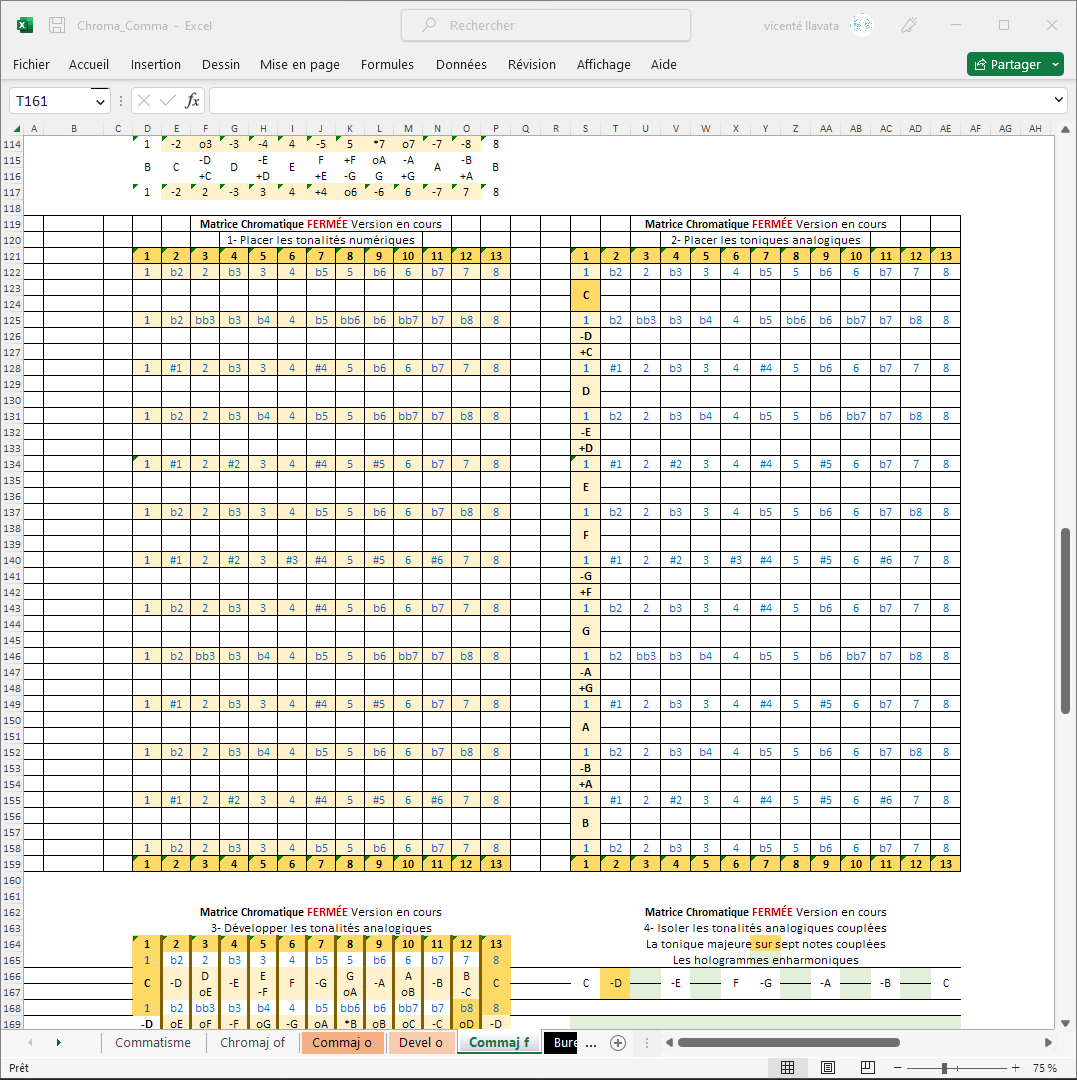Click the Cancel (X) icon beside formula bar
The height and width of the screenshot is (1080, 1077).
(x=142, y=100)
